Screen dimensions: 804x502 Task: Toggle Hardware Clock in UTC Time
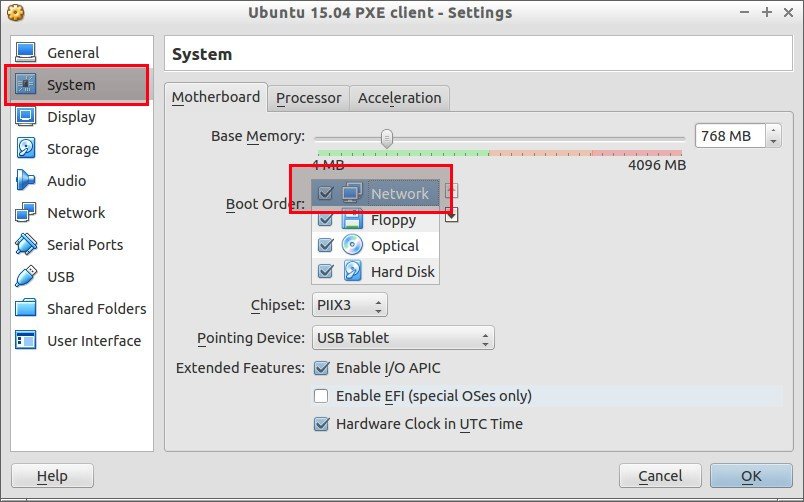[321, 424]
